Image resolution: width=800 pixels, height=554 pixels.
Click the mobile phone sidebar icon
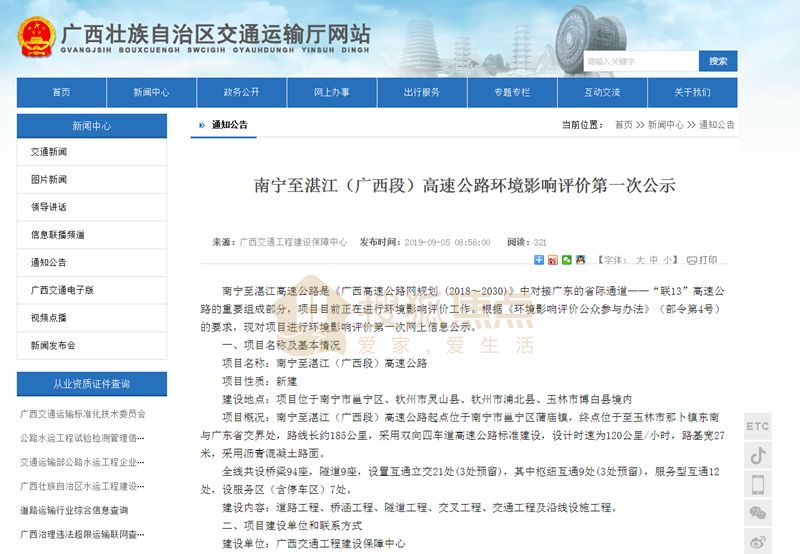click(758, 485)
